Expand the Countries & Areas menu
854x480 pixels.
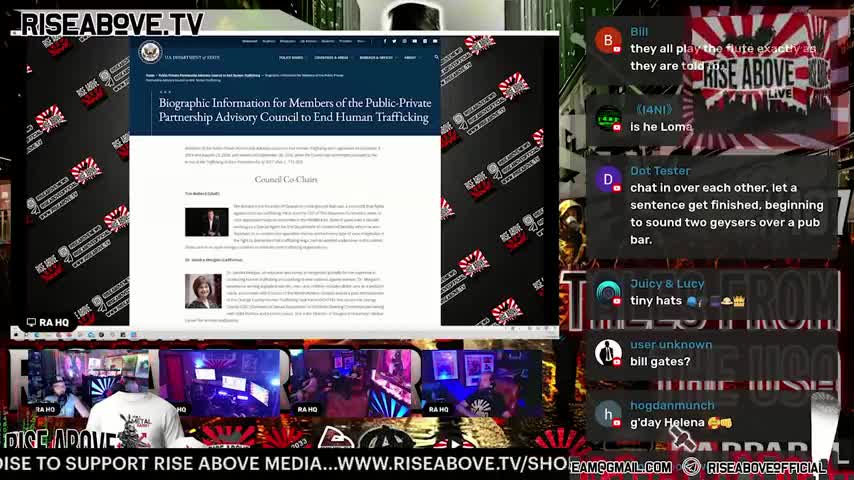332,57
